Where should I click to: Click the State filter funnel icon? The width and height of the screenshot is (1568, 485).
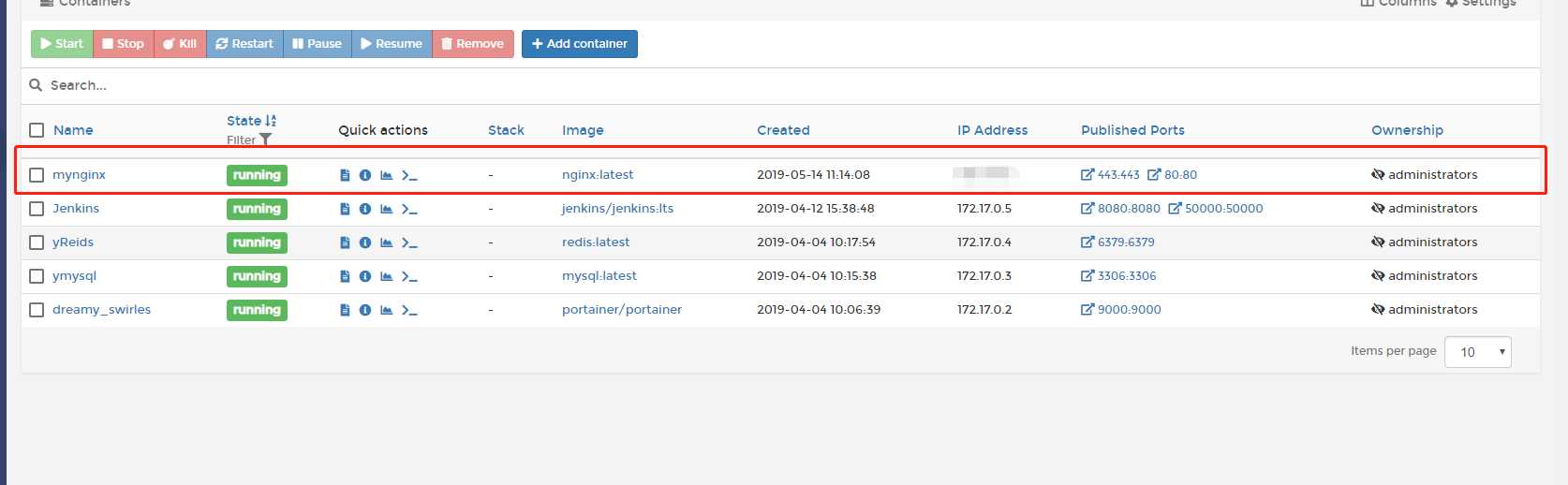[265, 140]
